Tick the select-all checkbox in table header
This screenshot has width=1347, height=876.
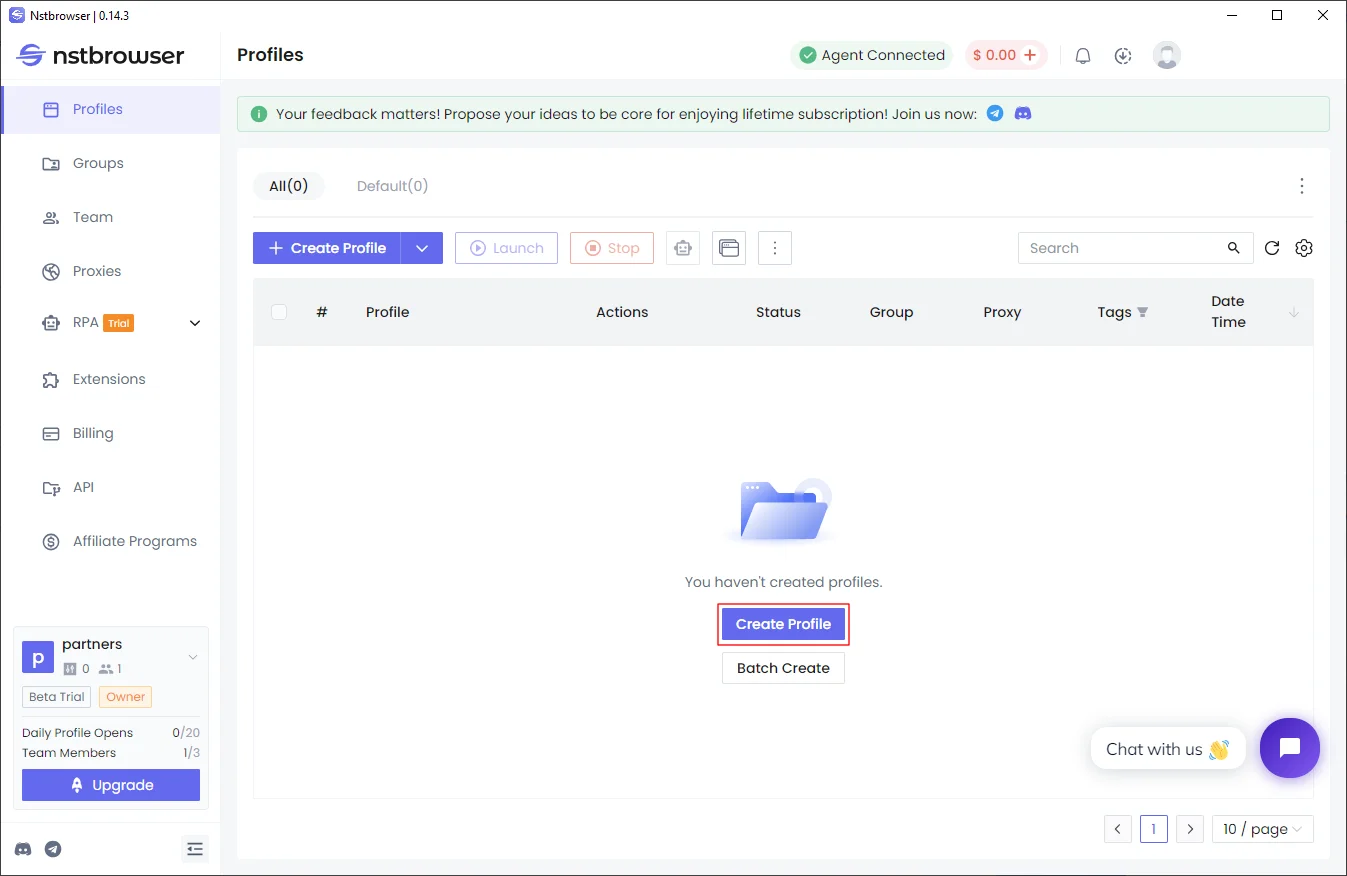[x=279, y=312]
